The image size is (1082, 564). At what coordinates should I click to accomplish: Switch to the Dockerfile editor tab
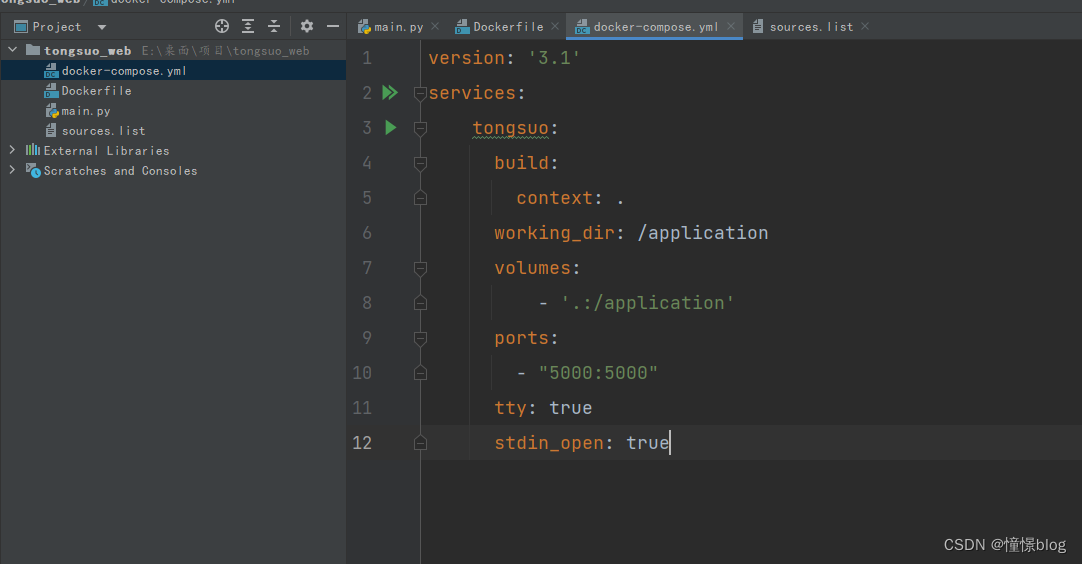point(508,27)
